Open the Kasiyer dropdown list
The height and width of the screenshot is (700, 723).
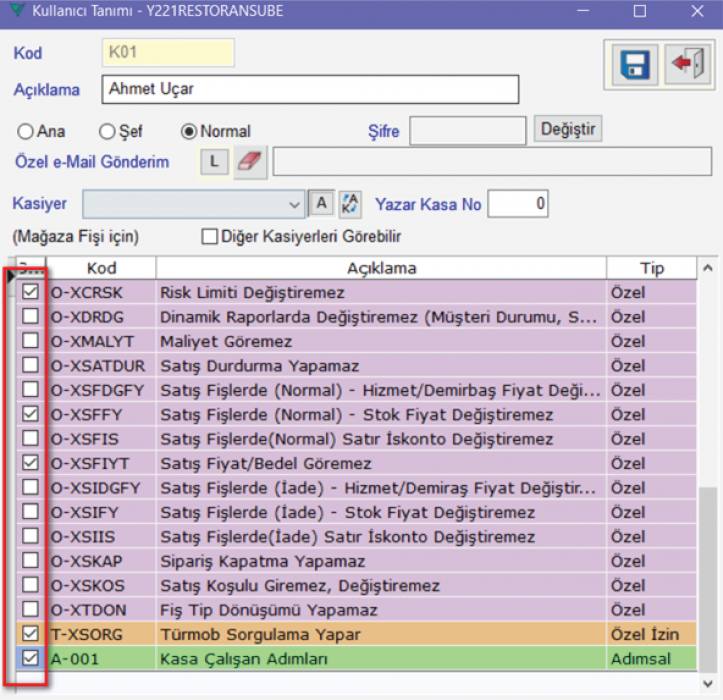294,204
